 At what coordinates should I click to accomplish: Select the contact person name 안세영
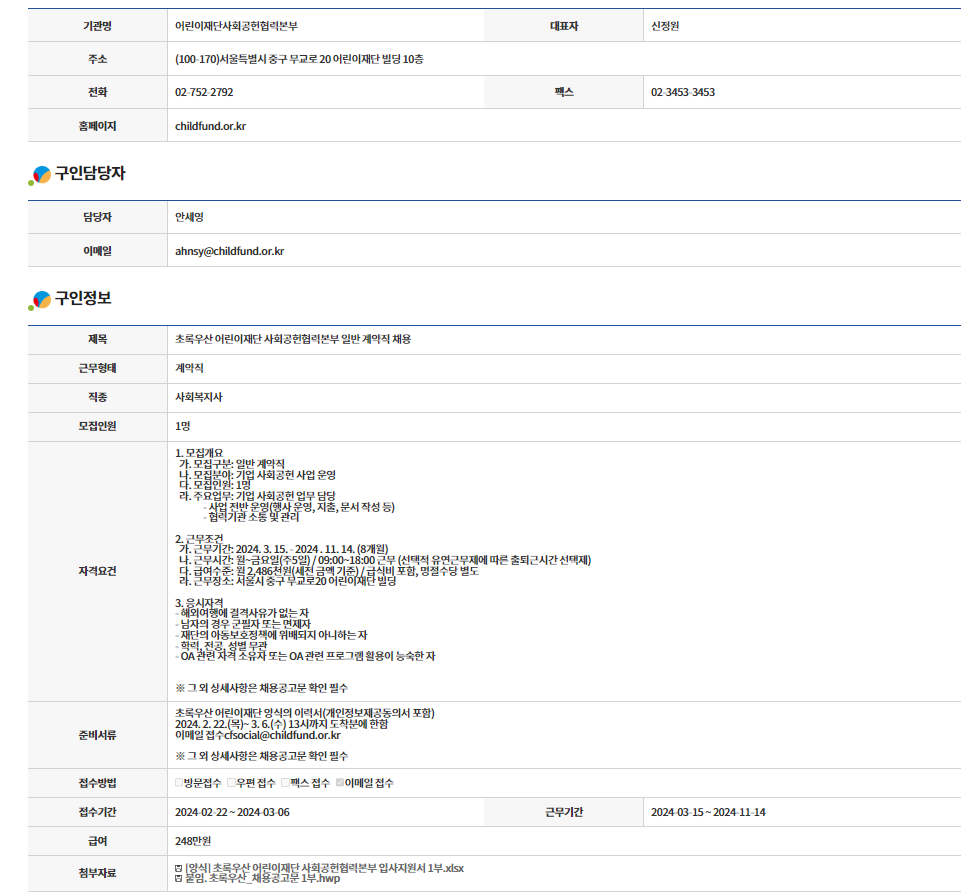tap(189, 217)
